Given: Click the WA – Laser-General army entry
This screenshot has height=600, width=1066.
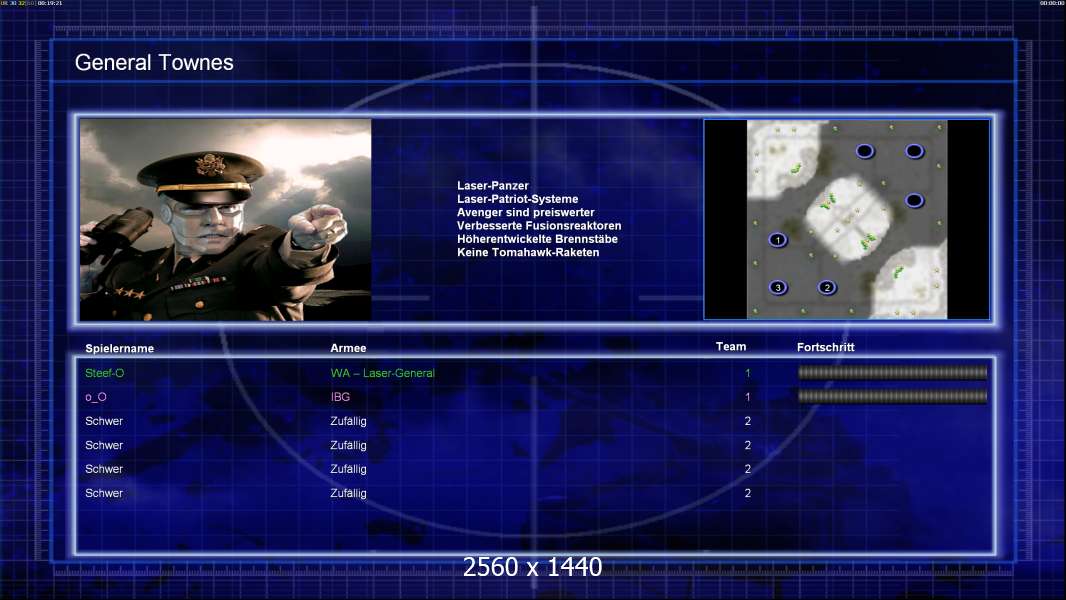Looking at the screenshot, I should [x=383, y=373].
